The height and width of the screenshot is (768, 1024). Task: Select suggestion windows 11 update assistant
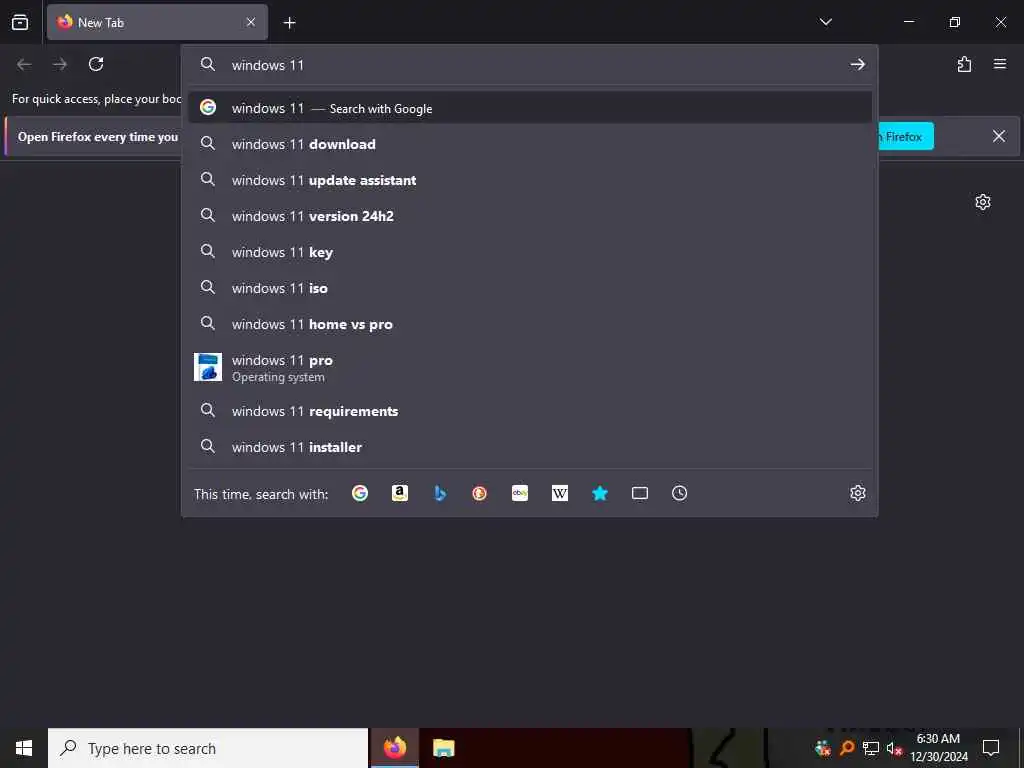click(x=530, y=180)
